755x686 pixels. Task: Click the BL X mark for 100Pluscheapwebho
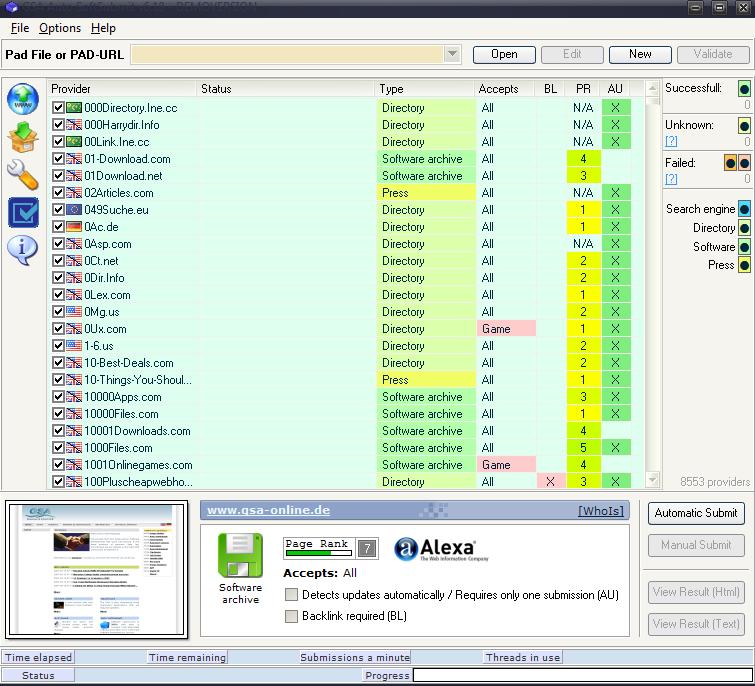coord(550,481)
